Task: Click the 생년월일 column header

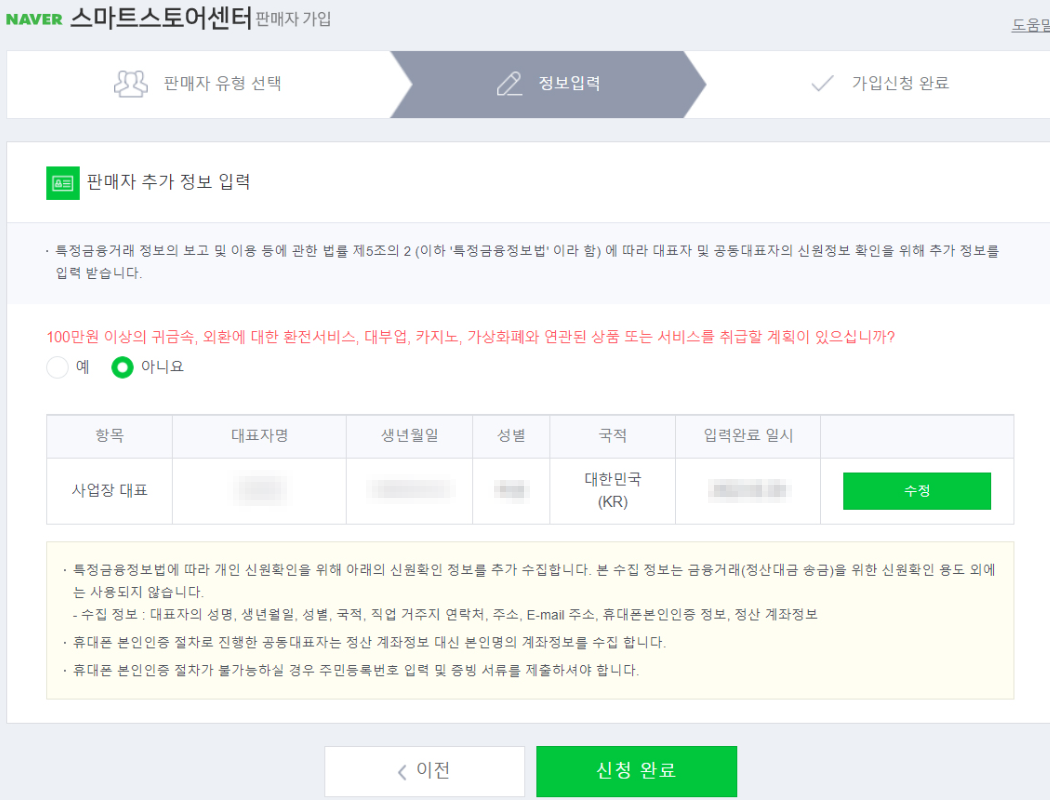Action: coord(409,436)
